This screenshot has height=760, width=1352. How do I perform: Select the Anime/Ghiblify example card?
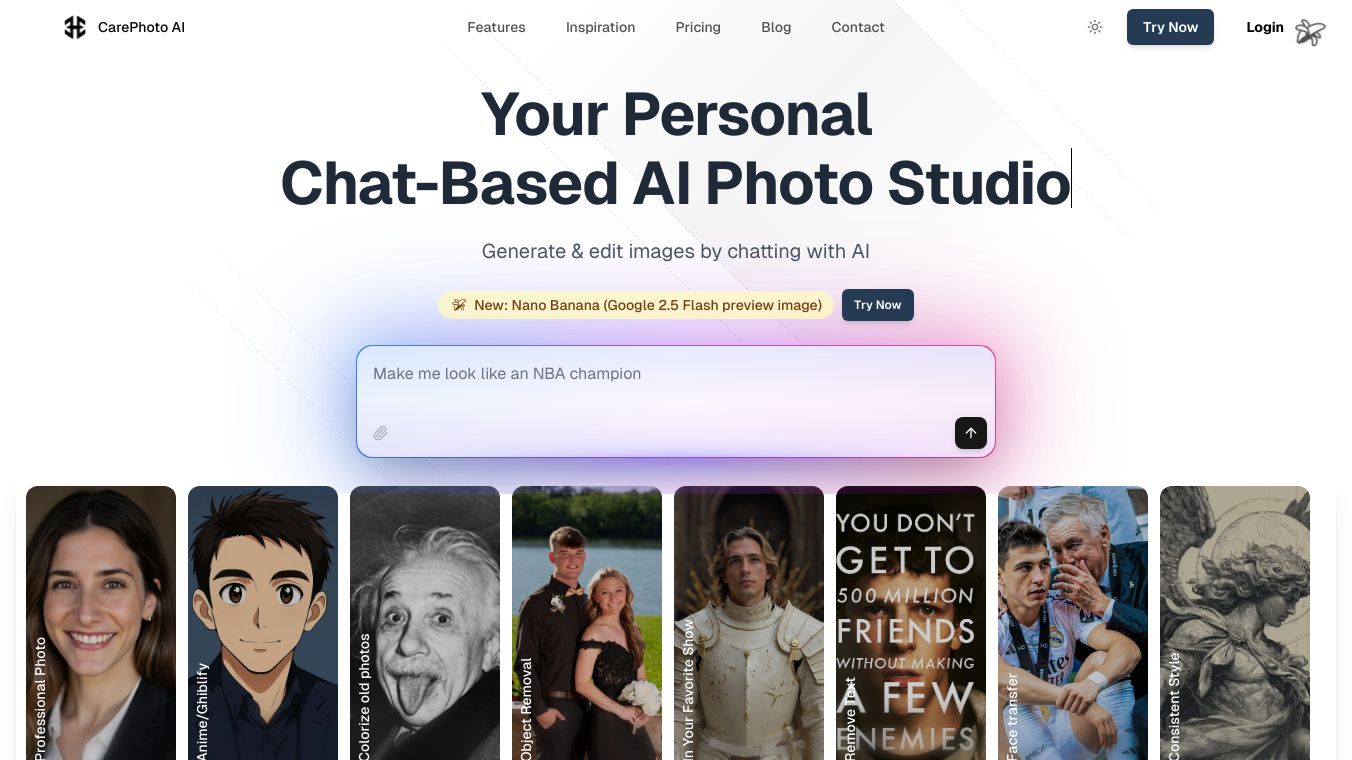[263, 623]
